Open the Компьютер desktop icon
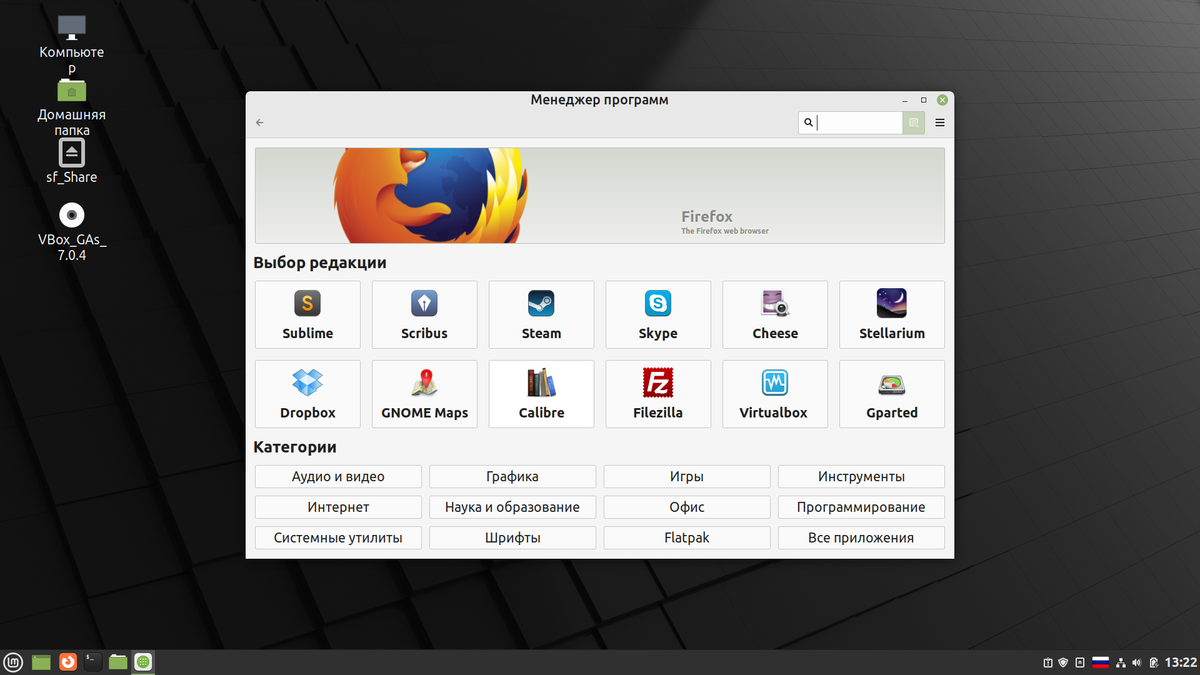Image resolution: width=1200 pixels, height=675 pixels. click(72, 44)
